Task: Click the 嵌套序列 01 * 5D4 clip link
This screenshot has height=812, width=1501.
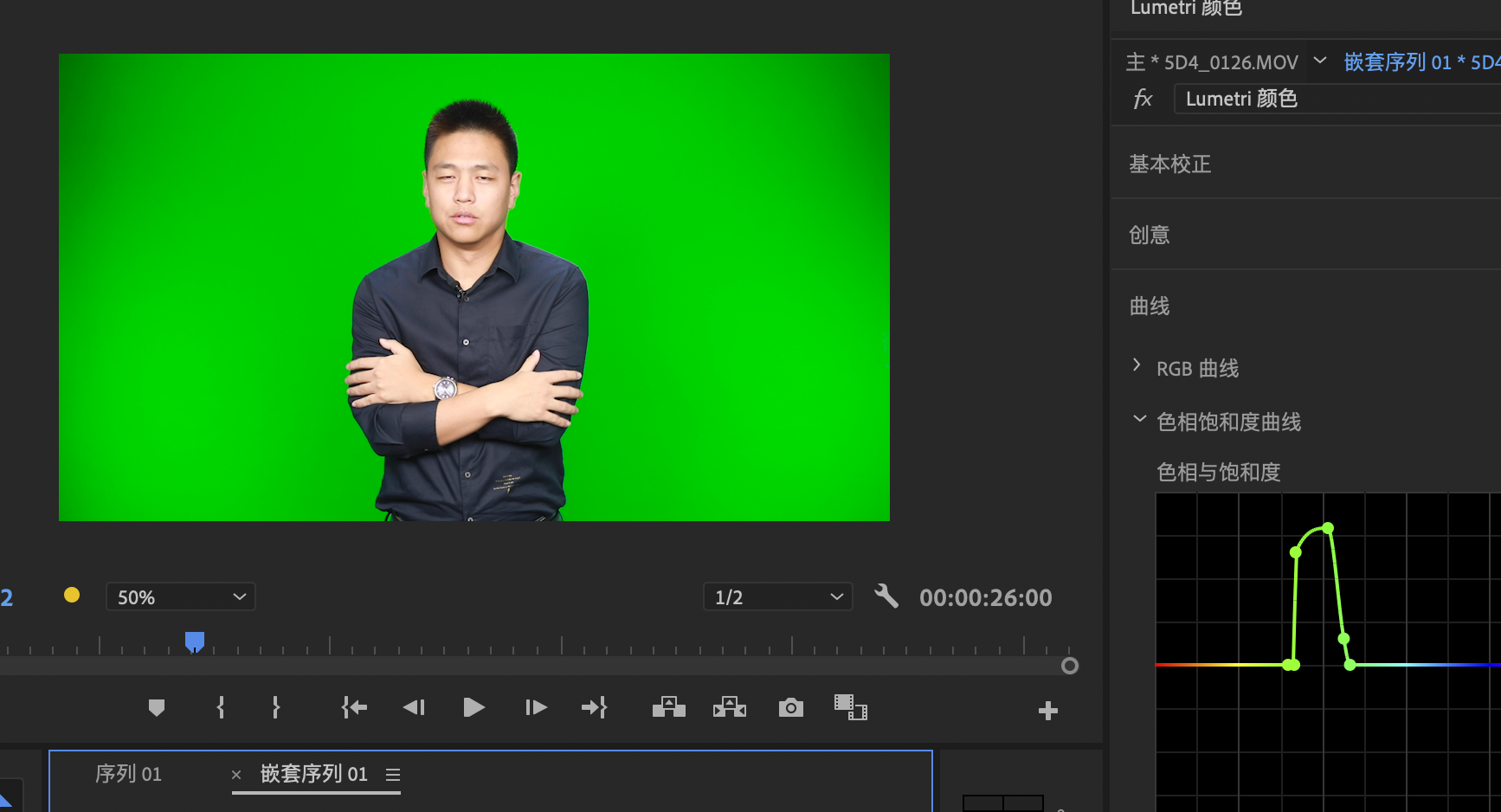Action: pos(1421,62)
